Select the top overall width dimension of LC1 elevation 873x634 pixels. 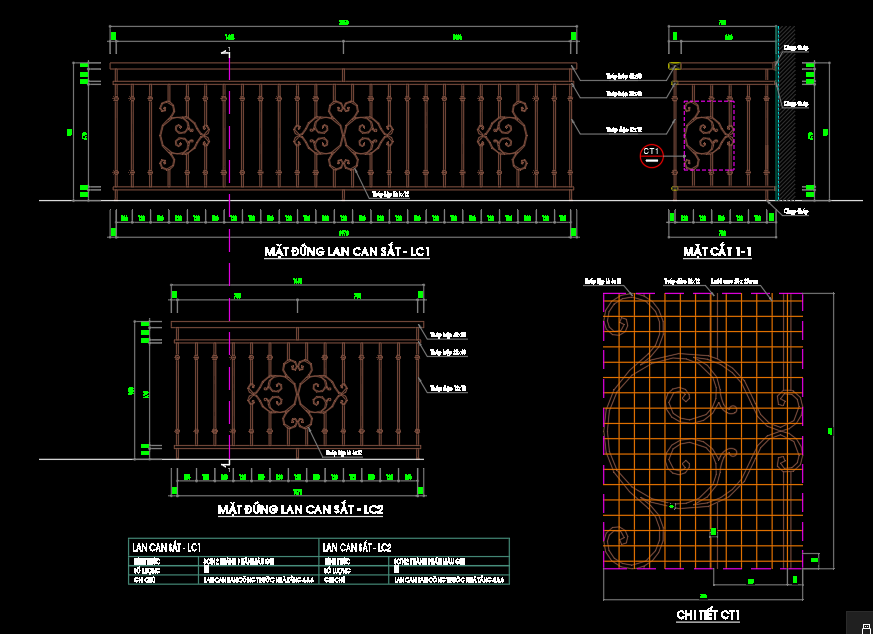[x=343, y=23]
